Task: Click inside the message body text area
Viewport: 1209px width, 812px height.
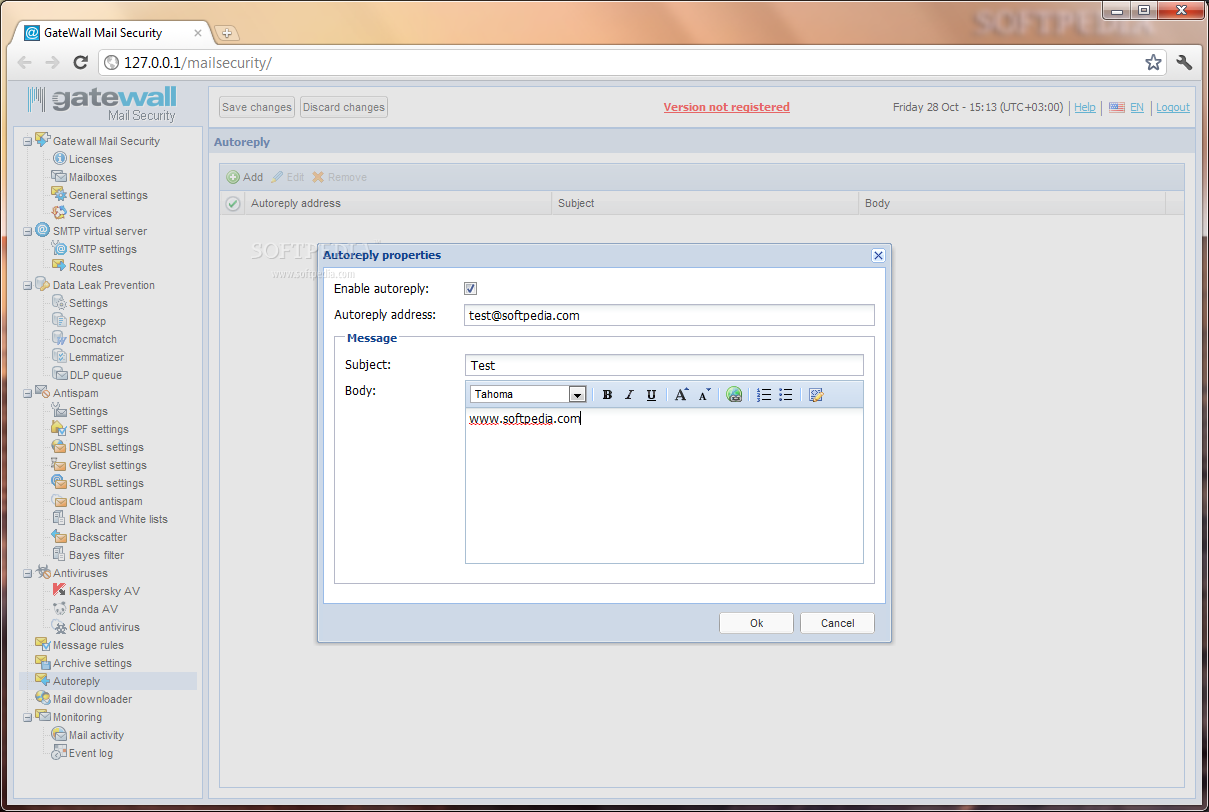Action: 664,485
